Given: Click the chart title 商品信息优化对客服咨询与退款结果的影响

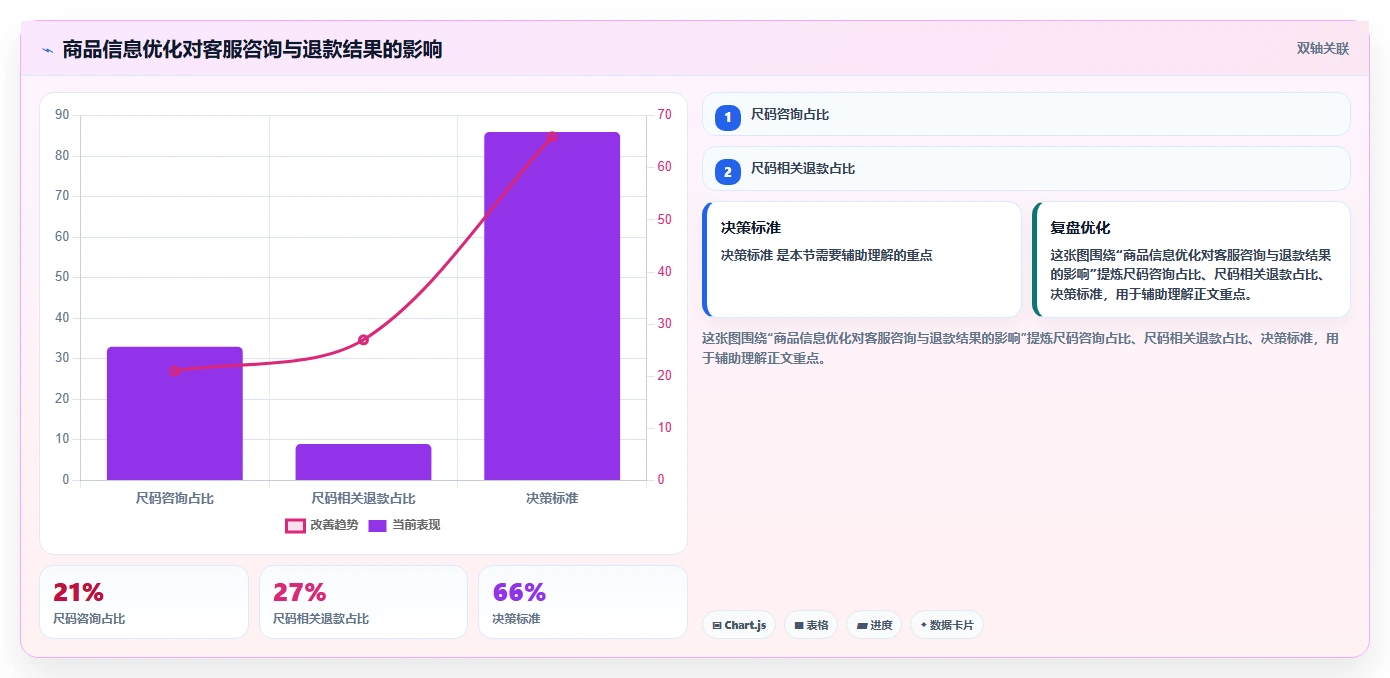Looking at the screenshot, I should point(252,49).
